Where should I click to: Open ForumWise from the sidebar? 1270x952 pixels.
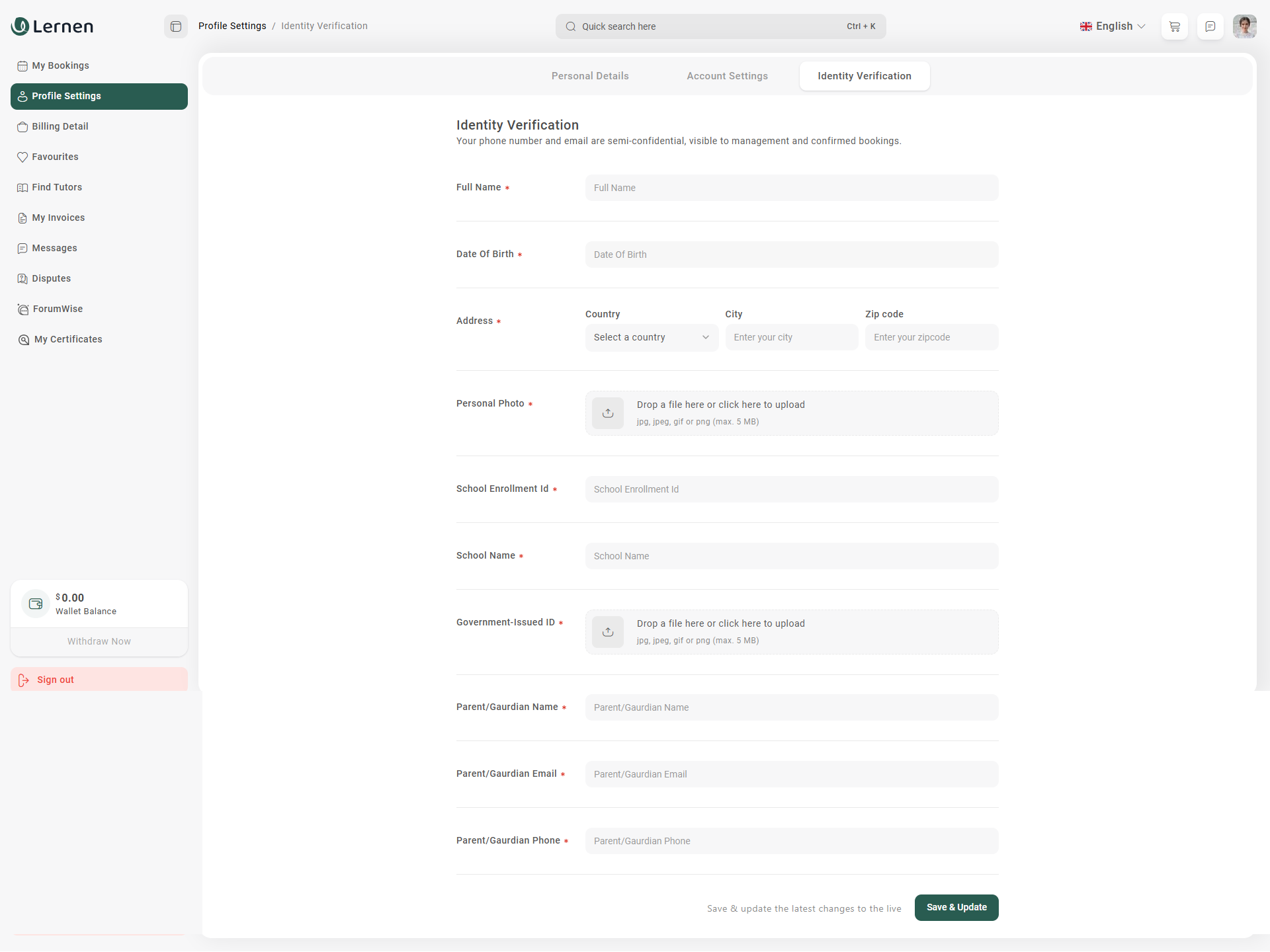coord(57,309)
